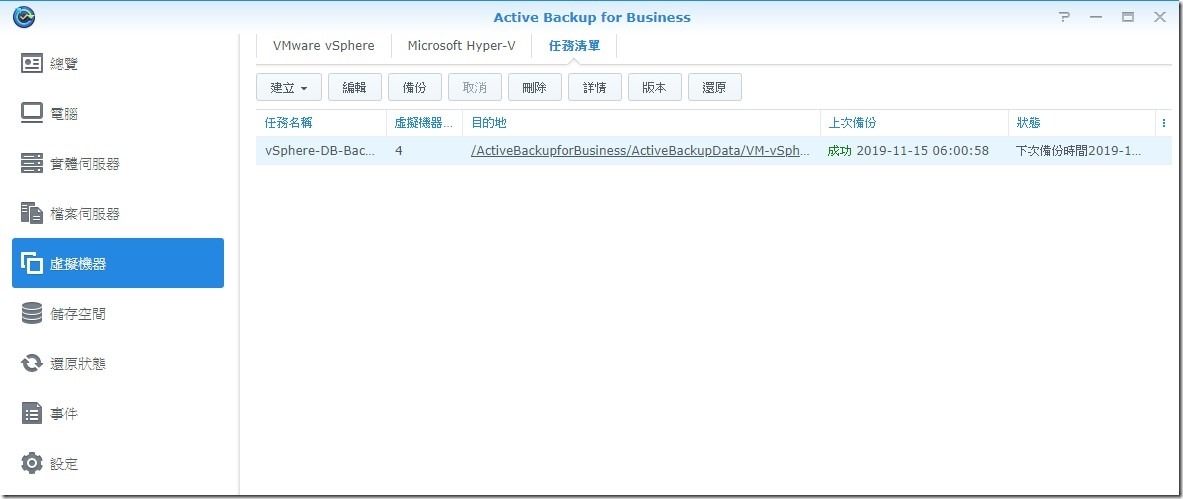The image size is (1183, 499).
Task: Sort by 虛擬機器 count column header
Action: tap(425, 123)
